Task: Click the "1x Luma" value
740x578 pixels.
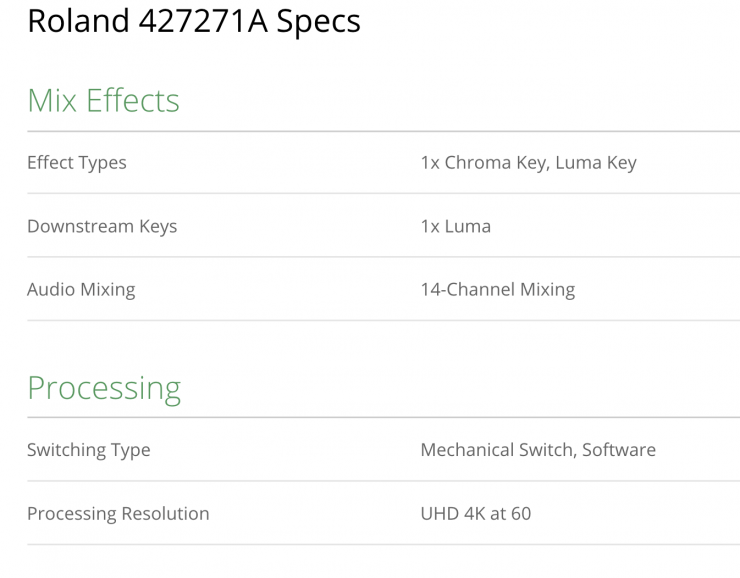Action: (x=456, y=226)
